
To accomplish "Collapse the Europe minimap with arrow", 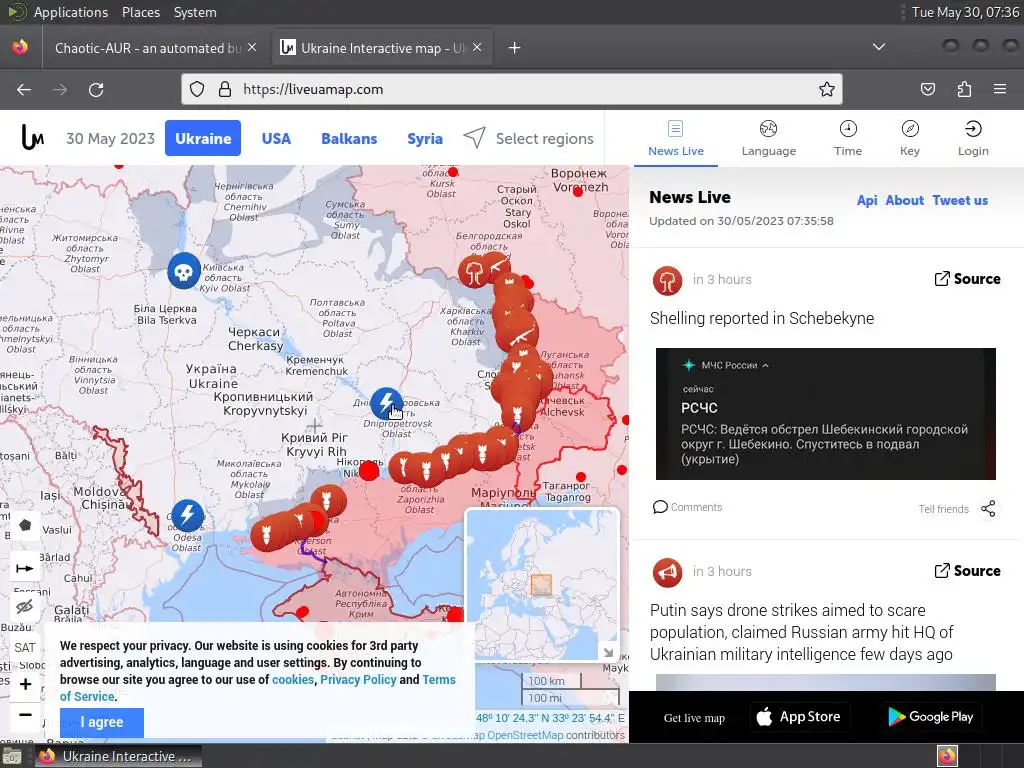I will [608, 652].
